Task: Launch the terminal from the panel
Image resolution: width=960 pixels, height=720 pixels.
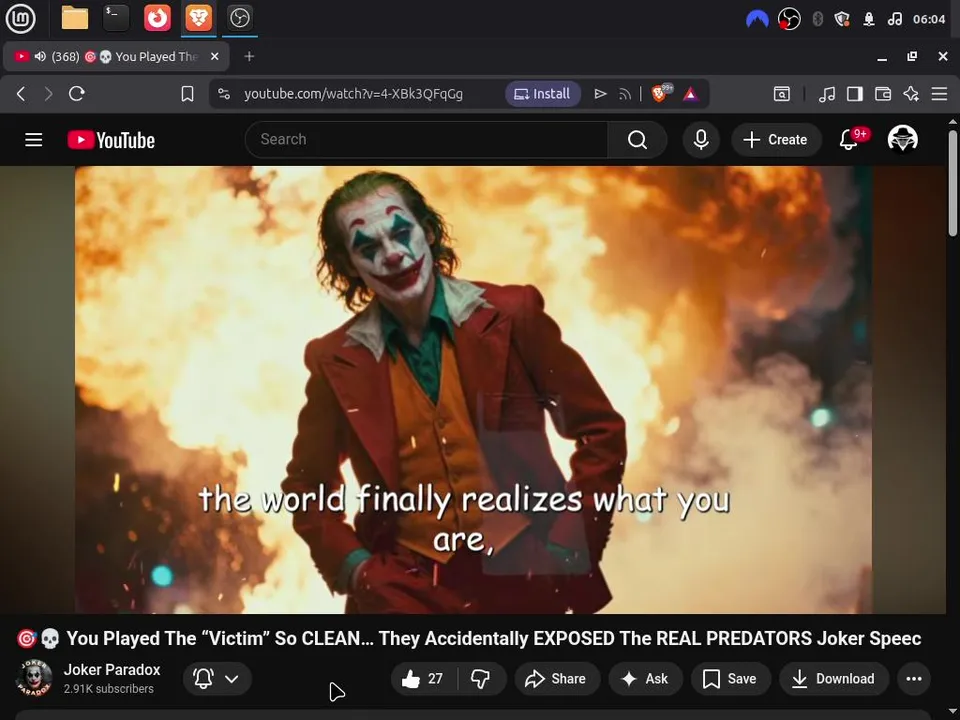Action: tap(116, 18)
